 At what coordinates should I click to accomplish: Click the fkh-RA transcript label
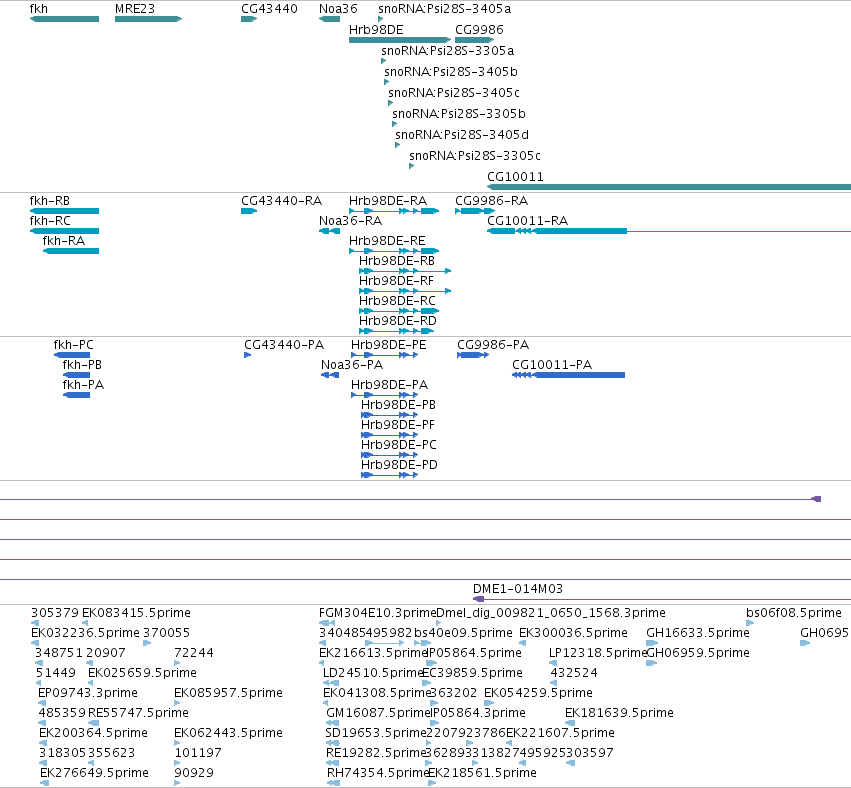tap(63, 240)
